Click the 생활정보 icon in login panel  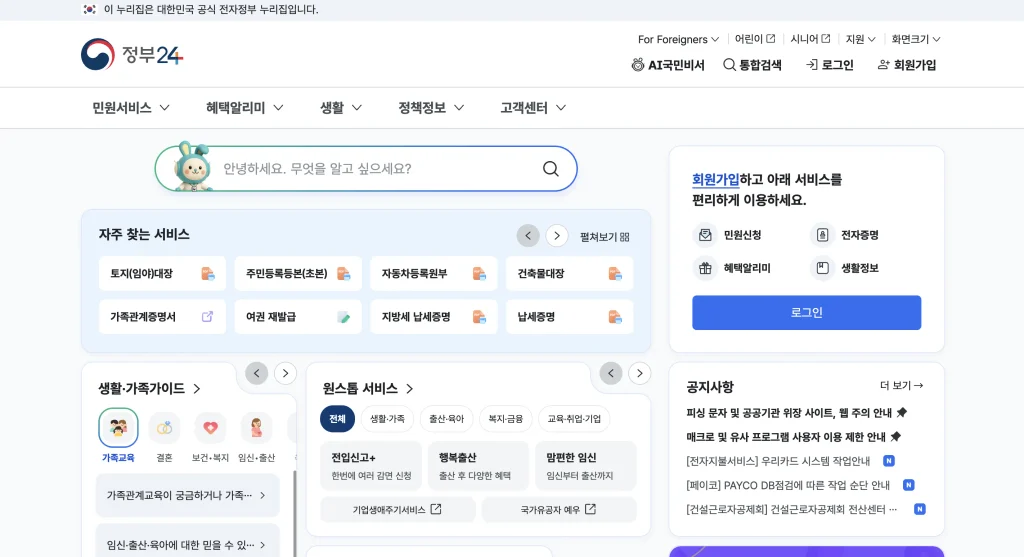click(822, 268)
